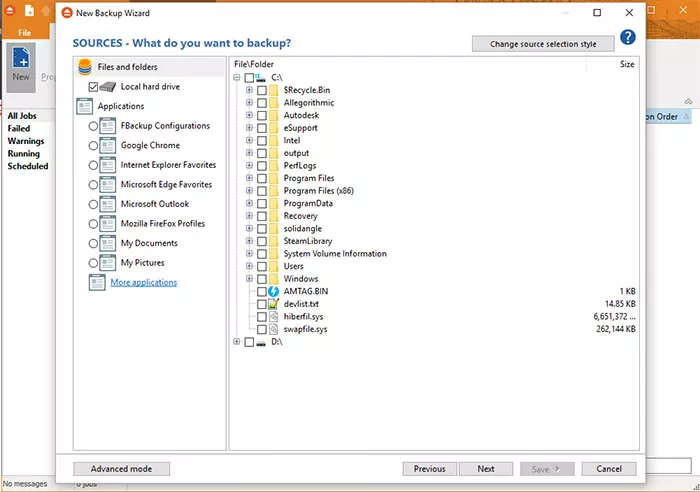Screen dimensions: 700x492
Task: Click the My Documents icon
Action: coord(108,243)
